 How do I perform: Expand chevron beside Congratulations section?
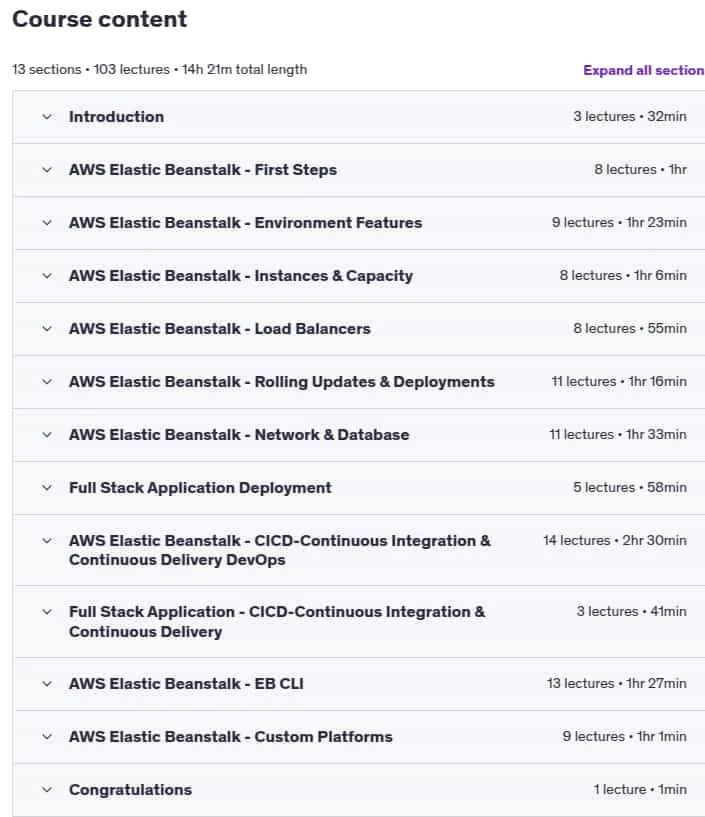[47, 790]
